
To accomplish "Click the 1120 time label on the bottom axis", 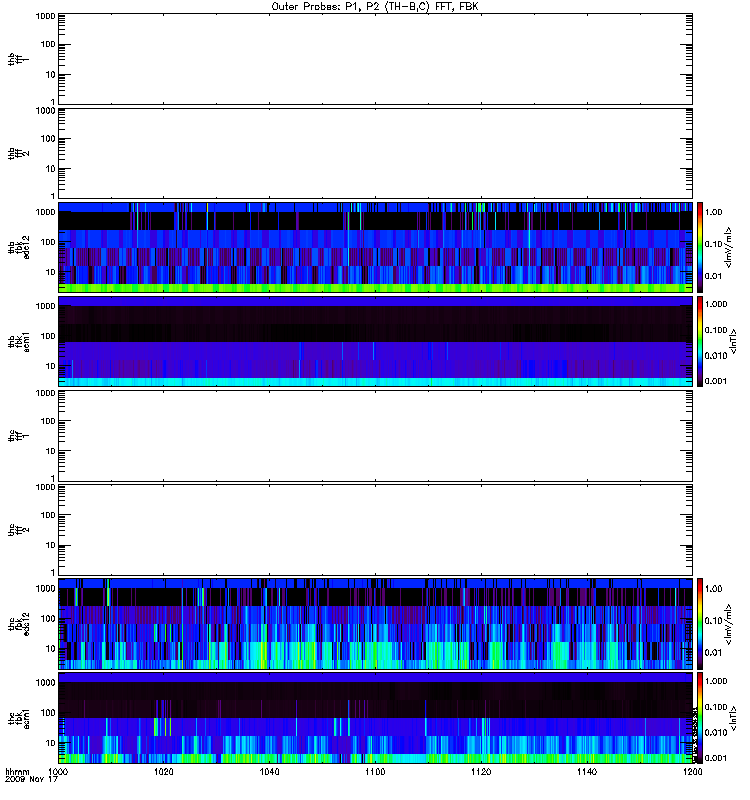I will click(481, 771).
